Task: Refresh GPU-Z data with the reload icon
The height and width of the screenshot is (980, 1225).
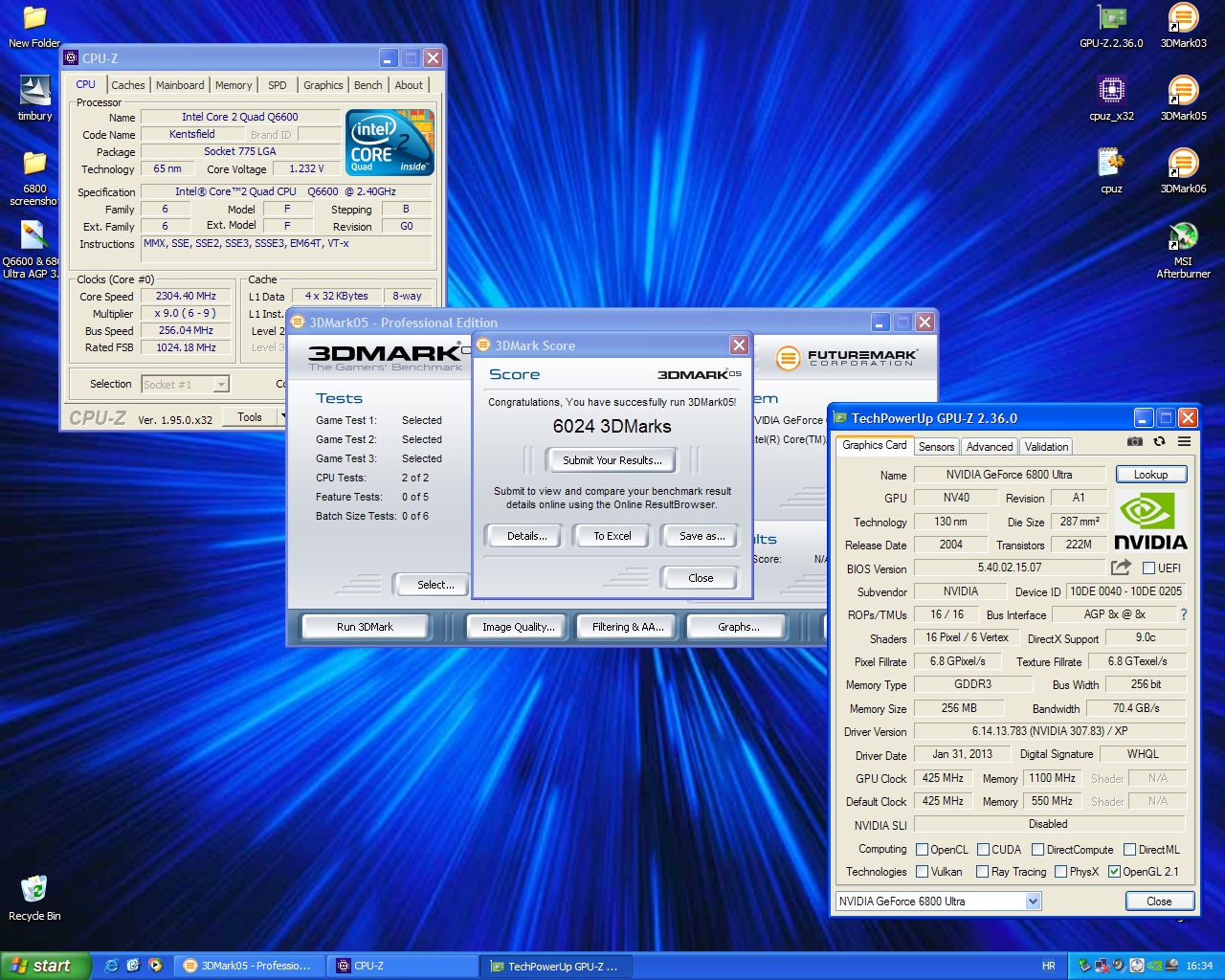Action: pos(1159,441)
